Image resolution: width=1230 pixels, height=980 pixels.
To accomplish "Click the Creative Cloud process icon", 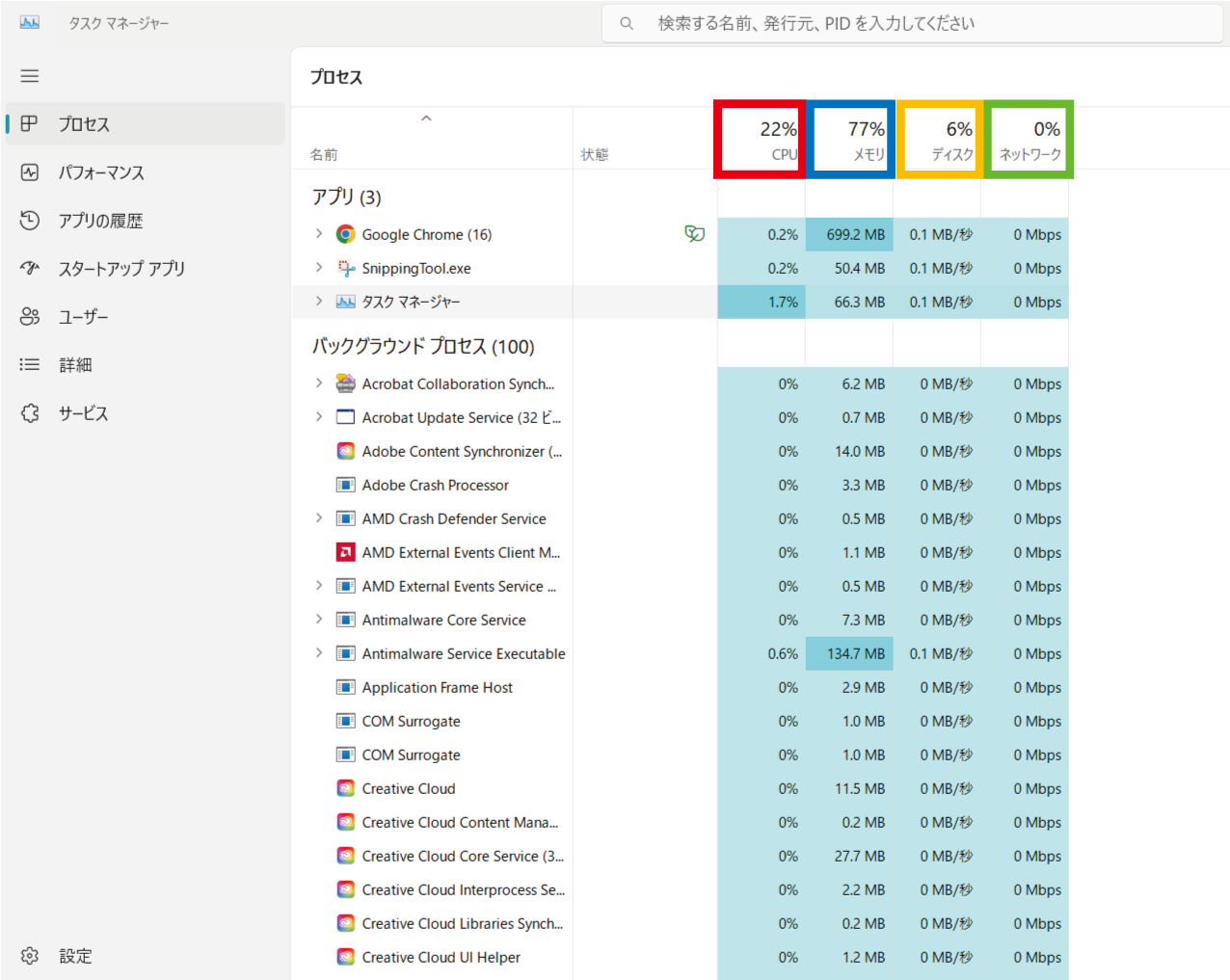I will point(345,788).
